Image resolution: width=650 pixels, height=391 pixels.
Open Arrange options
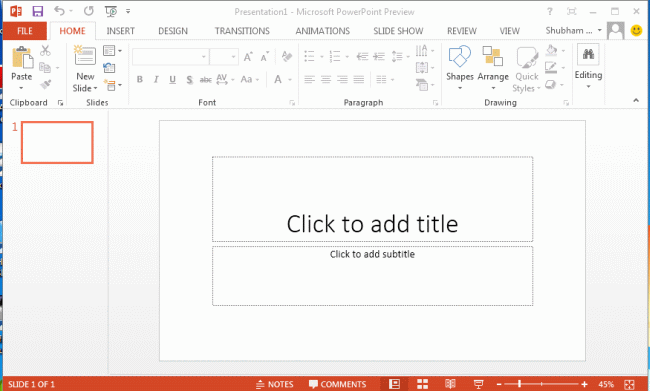coord(493,68)
